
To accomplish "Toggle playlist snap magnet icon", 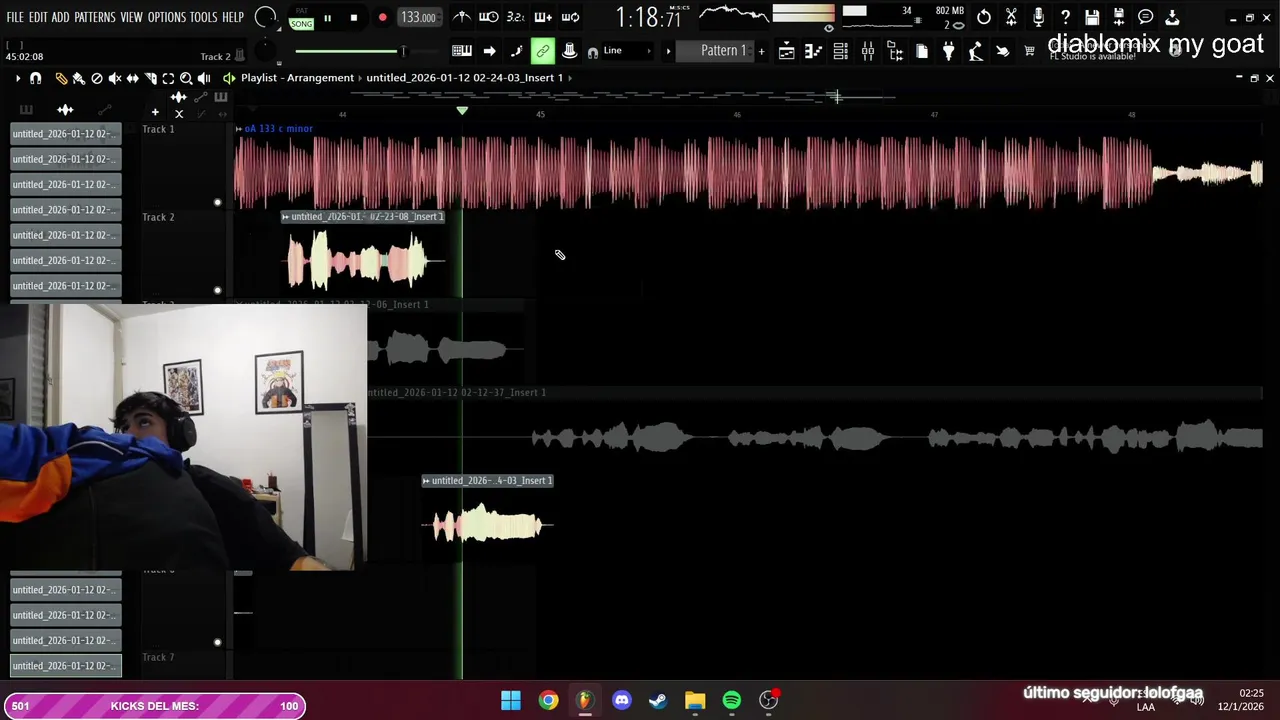I will point(35,78).
